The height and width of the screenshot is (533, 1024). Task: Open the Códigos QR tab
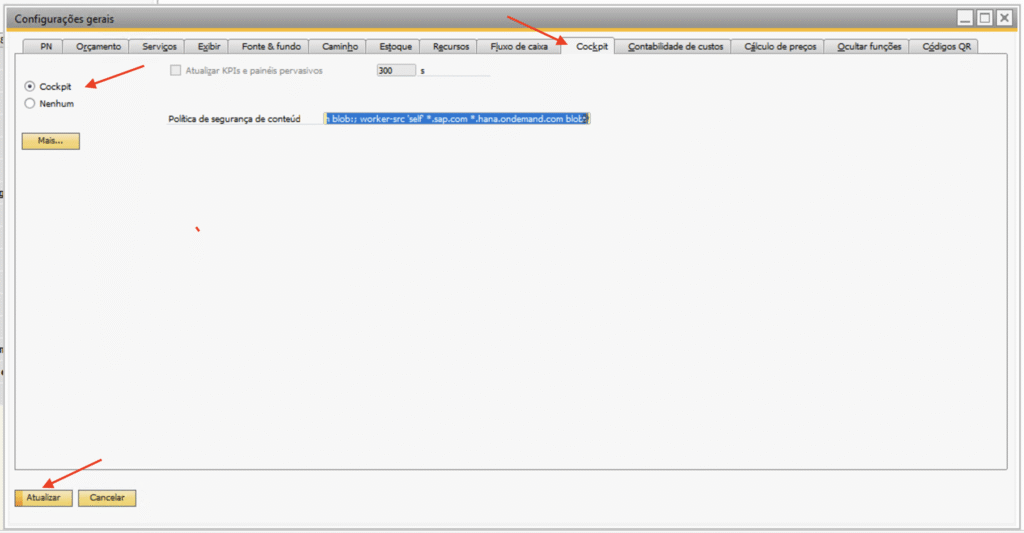pos(945,47)
